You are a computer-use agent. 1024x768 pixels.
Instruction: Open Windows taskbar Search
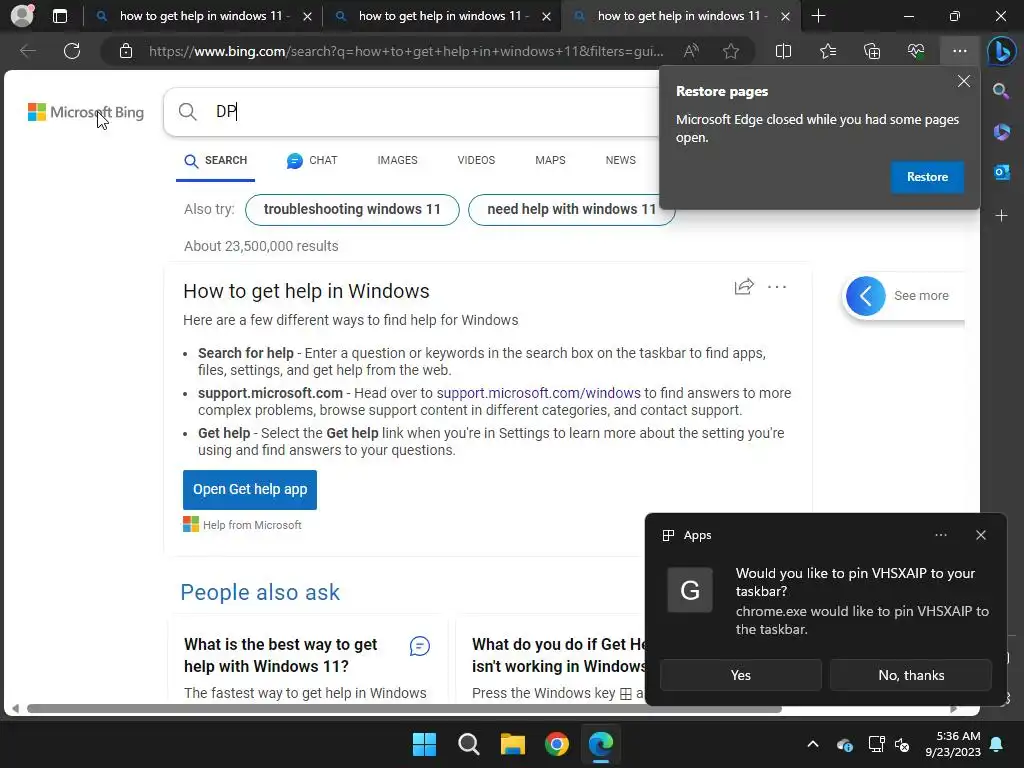tap(469, 744)
